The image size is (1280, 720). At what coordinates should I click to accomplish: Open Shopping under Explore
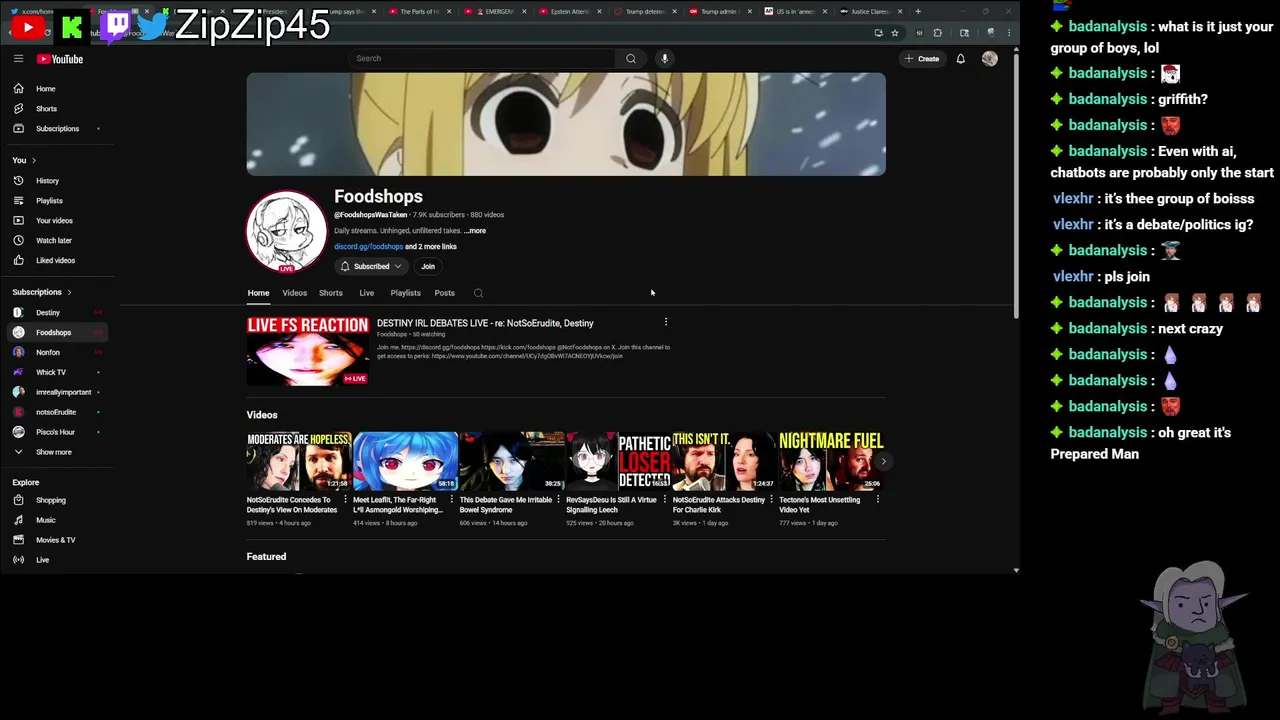(58, 500)
